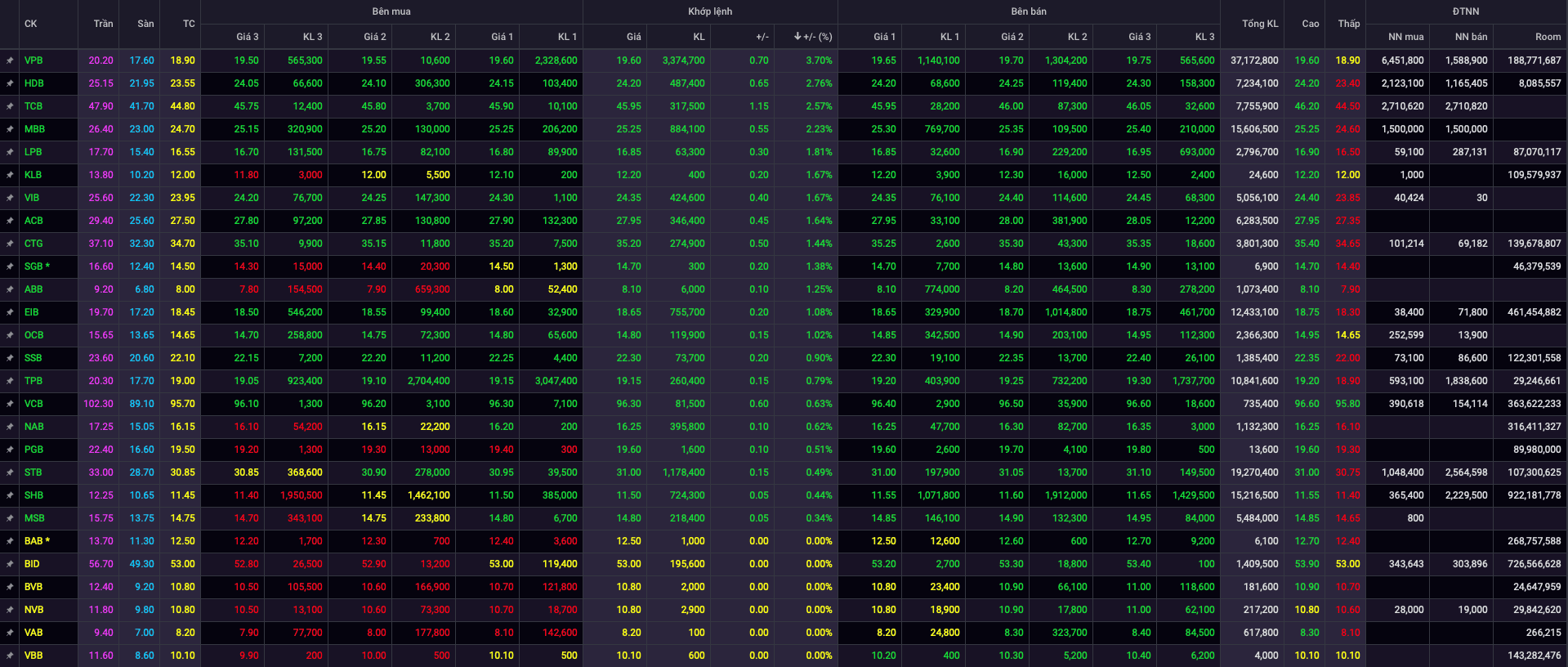1568x667 pixels.
Task: Select STB matched volume 1,178,400
Action: click(684, 472)
